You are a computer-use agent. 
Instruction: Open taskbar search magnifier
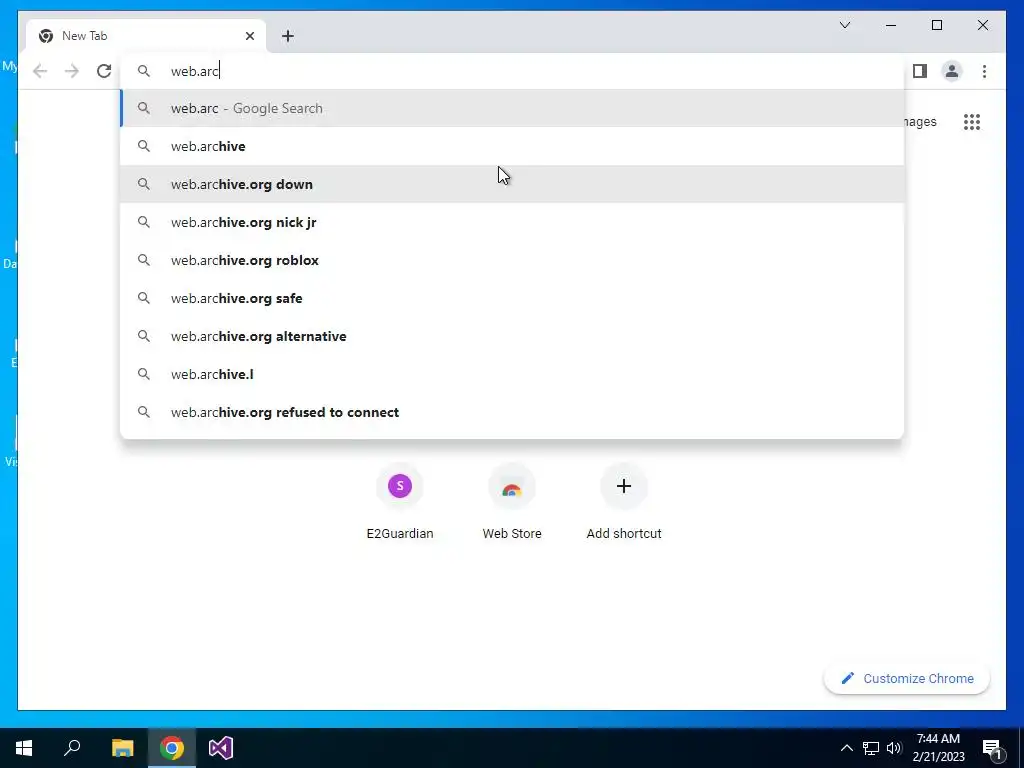click(72, 748)
